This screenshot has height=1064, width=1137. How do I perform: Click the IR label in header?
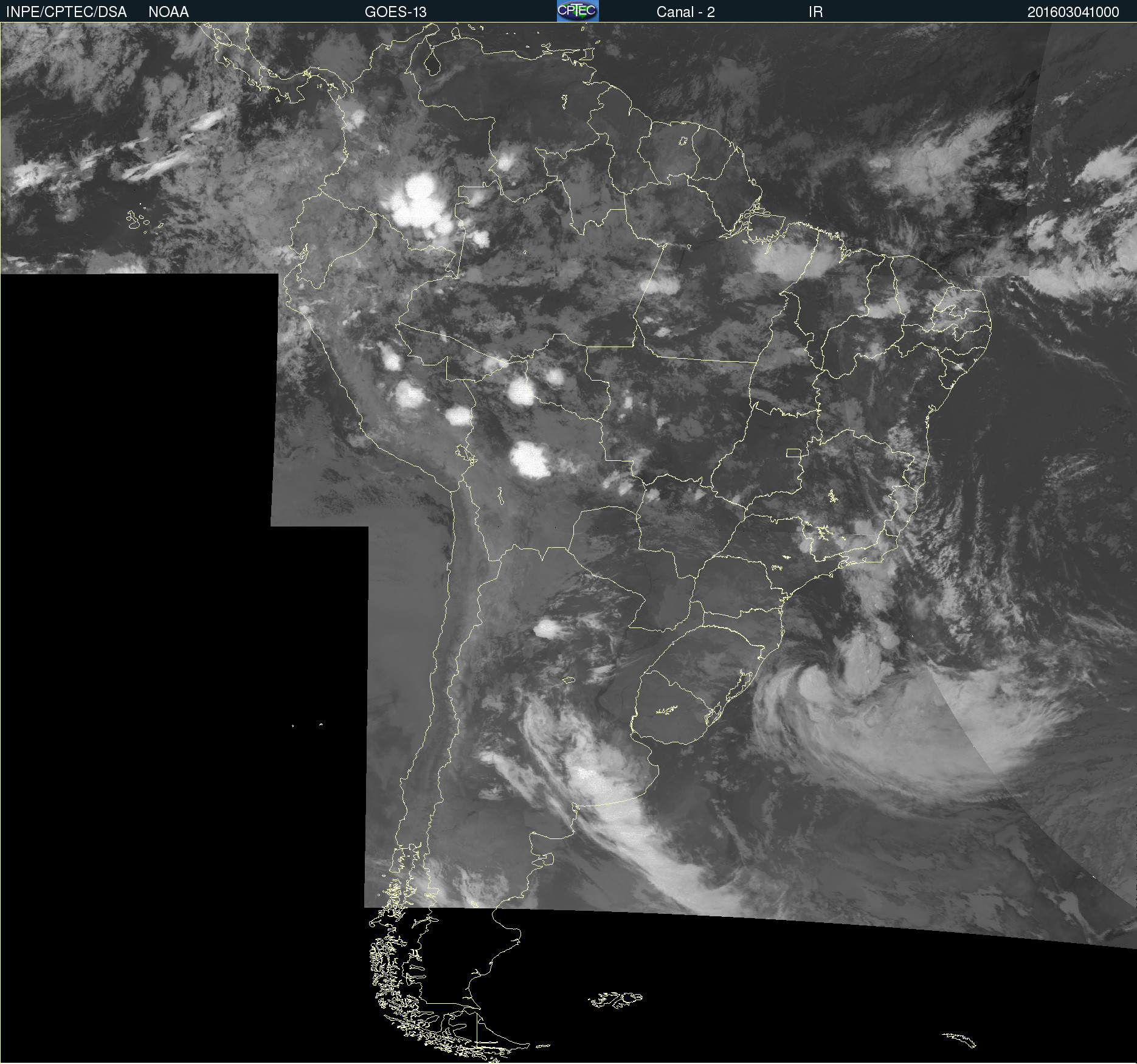[815, 12]
